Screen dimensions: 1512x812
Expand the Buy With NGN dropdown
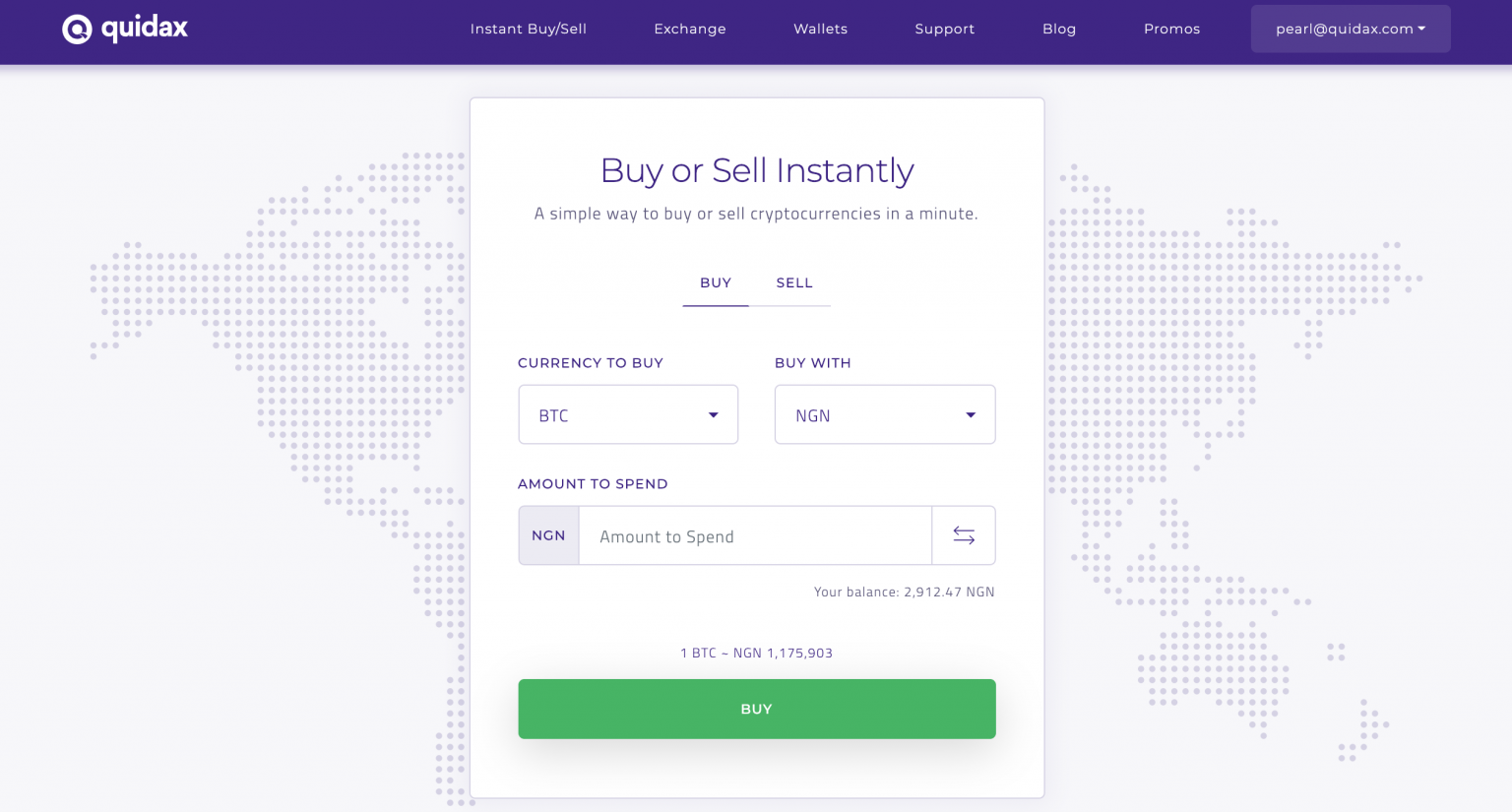tap(885, 414)
